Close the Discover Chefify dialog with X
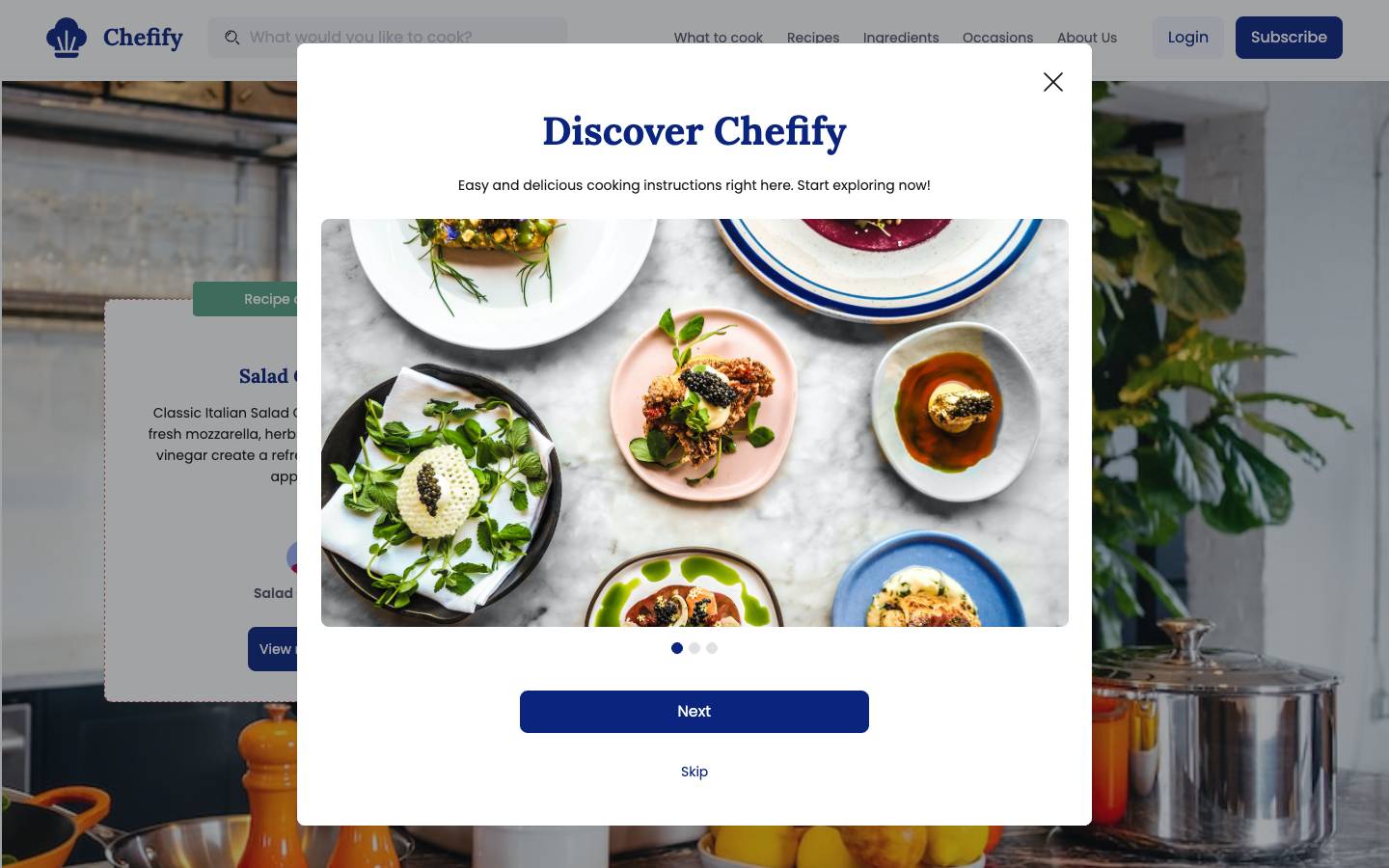 tap(1053, 82)
